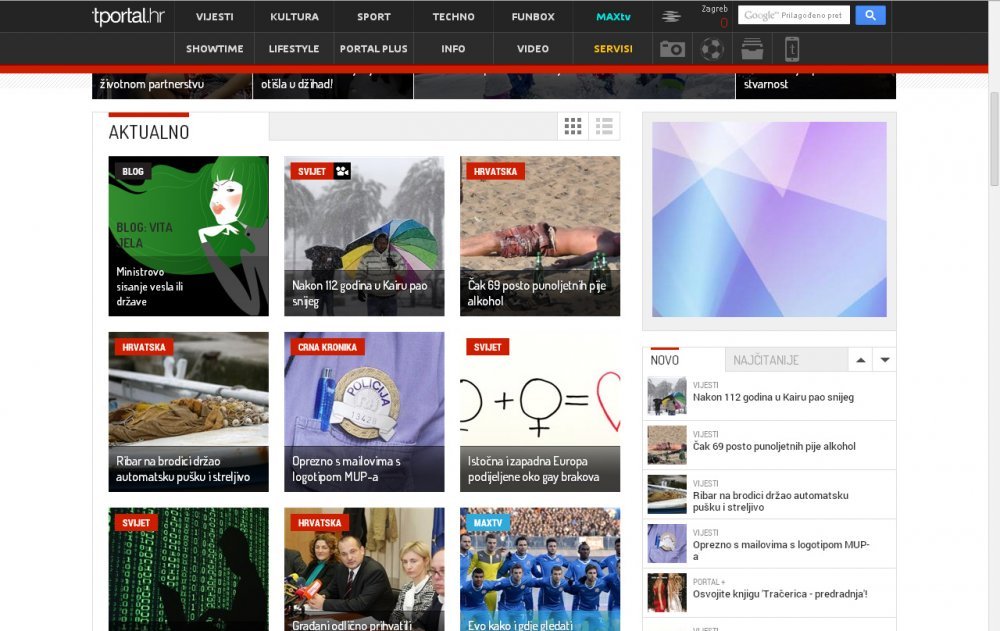Click HRVATSKA tag on the alcohol card
This screenshot has height=631, width=1000.
pyautogui.click(x=496, y=171)
